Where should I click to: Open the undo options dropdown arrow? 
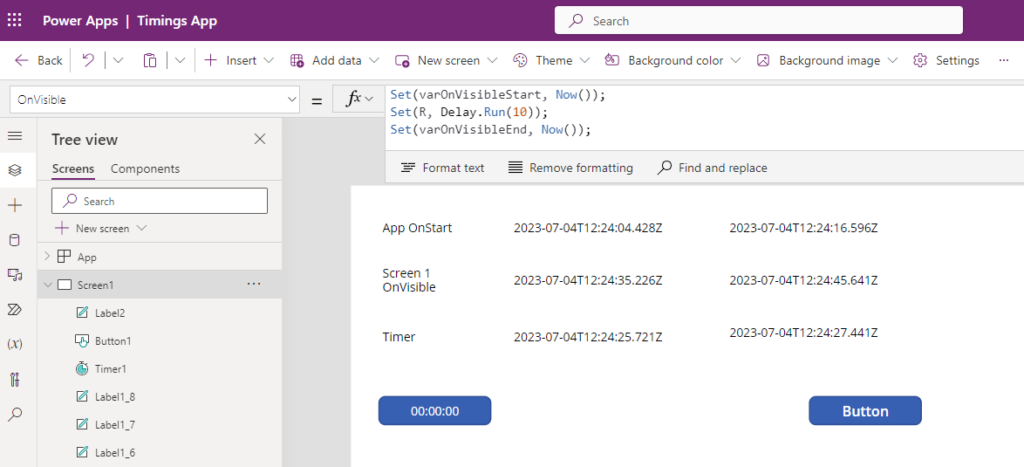[x=118, y=60]
